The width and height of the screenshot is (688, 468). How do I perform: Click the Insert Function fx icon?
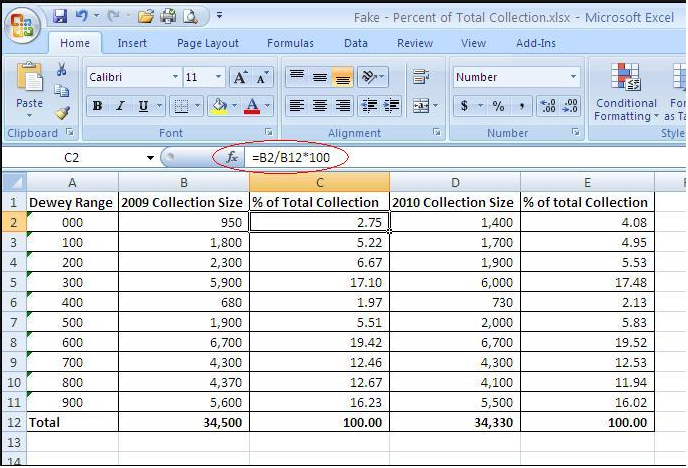(x=232, y=157)
